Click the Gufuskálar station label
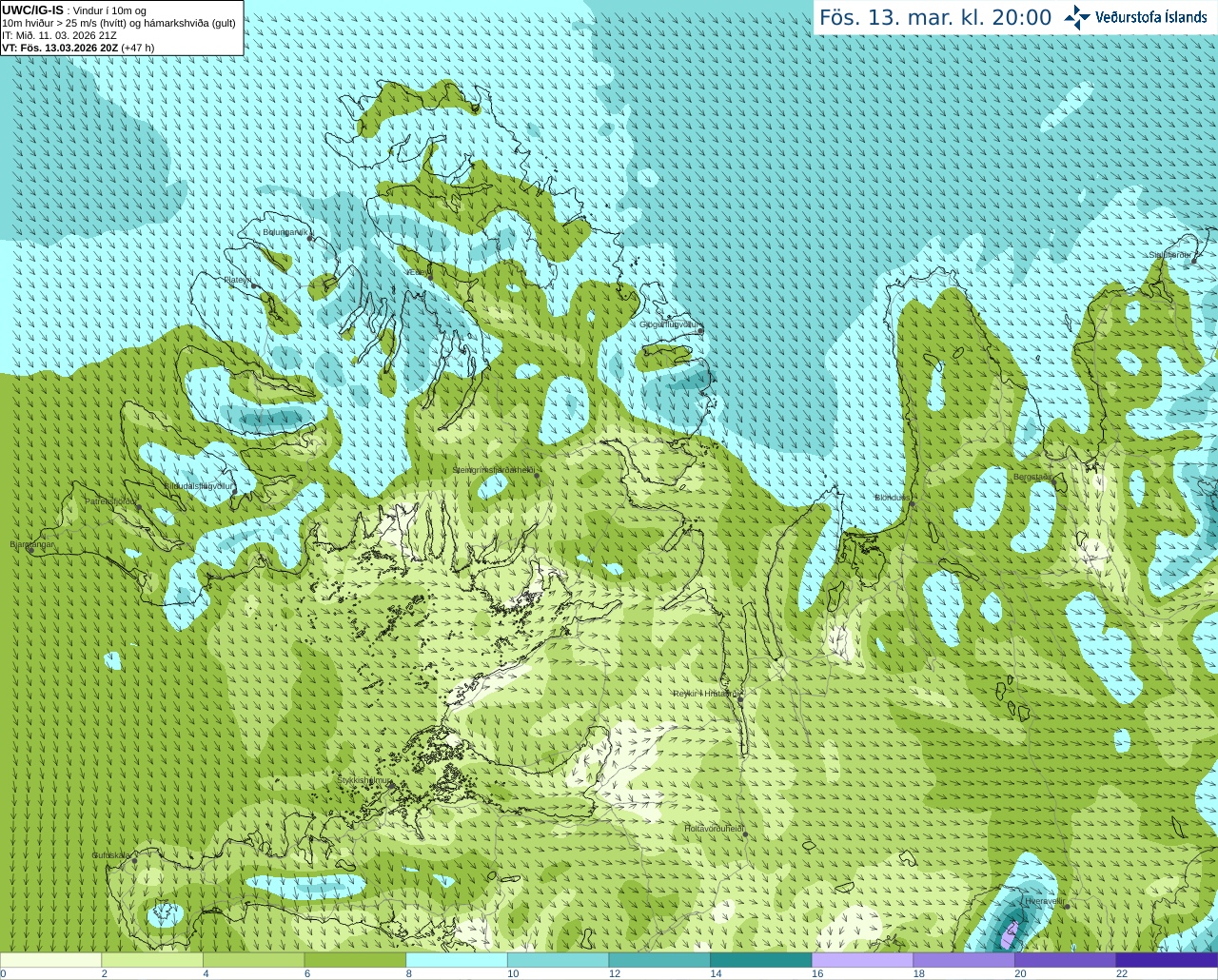Screen dimensions: 1218x980 tap(111, 855)
